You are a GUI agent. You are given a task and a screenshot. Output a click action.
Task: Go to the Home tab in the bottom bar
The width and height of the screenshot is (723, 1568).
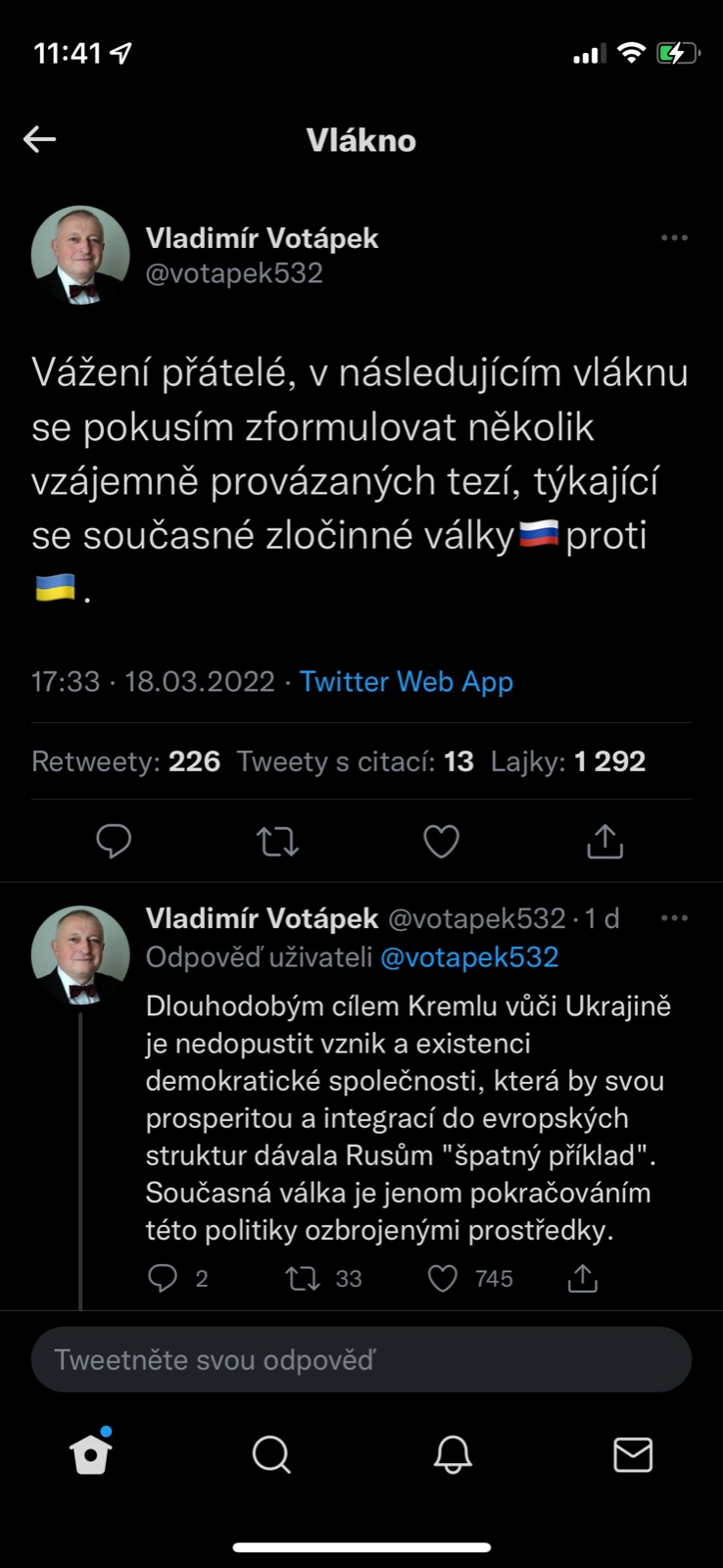click(91, 1454)
